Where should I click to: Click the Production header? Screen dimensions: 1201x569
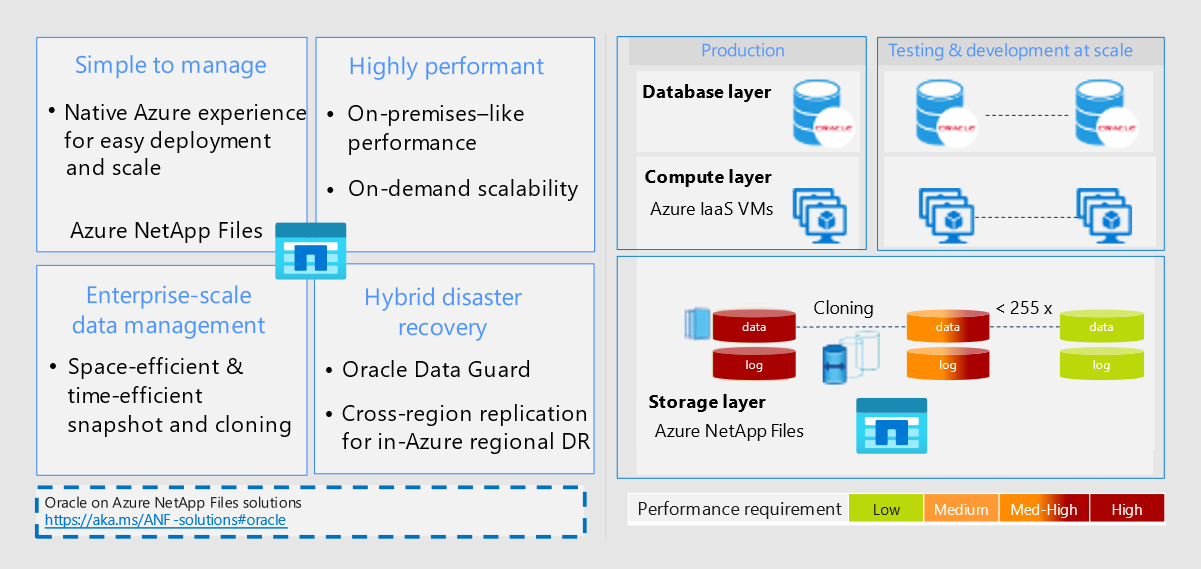click(742, 50)
